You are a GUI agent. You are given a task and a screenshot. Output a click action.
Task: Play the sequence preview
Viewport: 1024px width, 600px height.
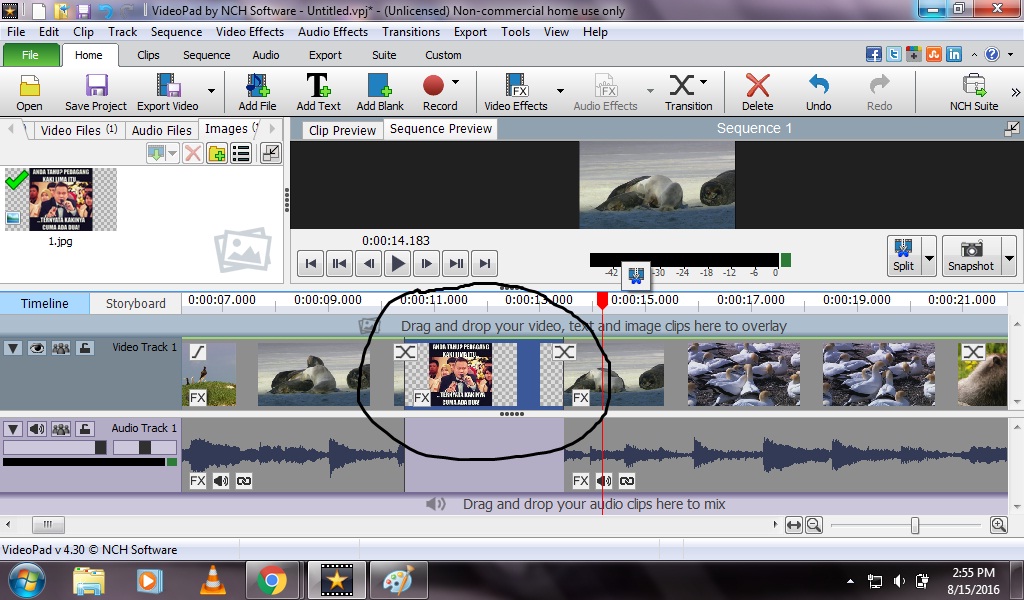(397, 264)
